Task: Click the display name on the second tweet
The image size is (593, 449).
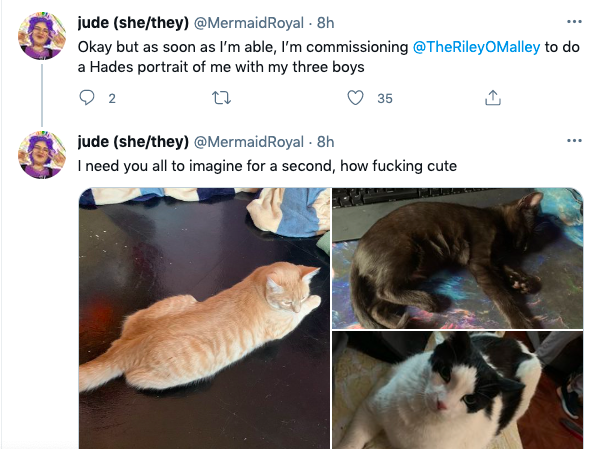Action: 133,142
